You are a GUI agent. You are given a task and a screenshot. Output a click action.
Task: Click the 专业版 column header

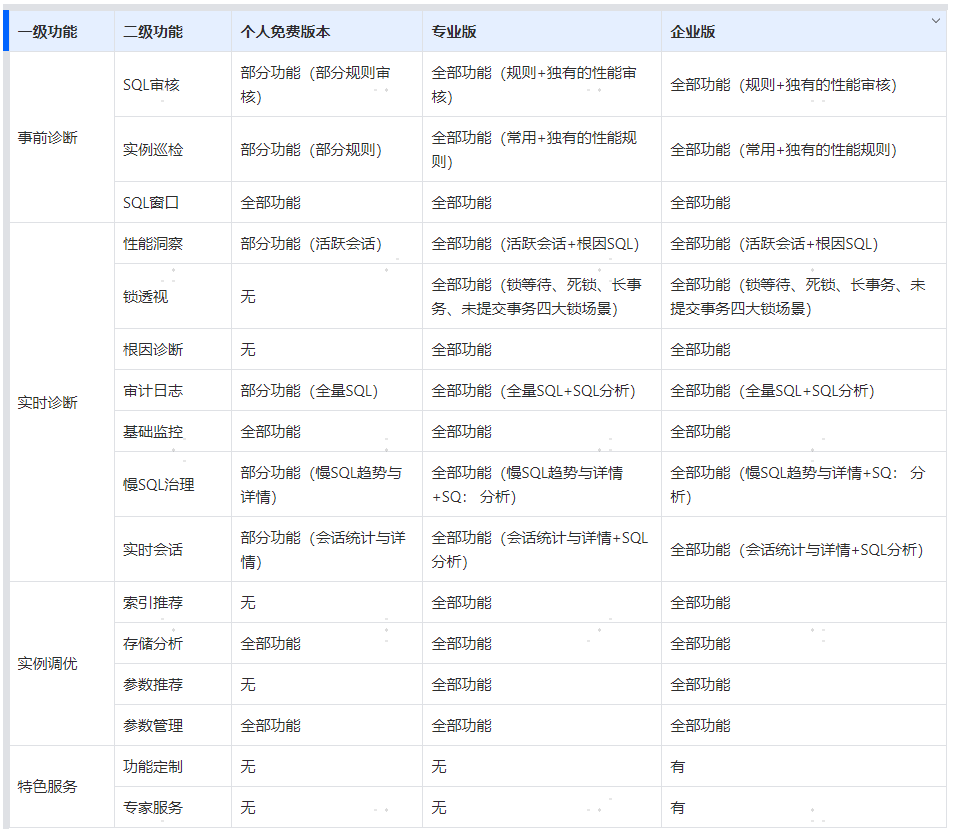pyautogui.click(x=542, y=32)
